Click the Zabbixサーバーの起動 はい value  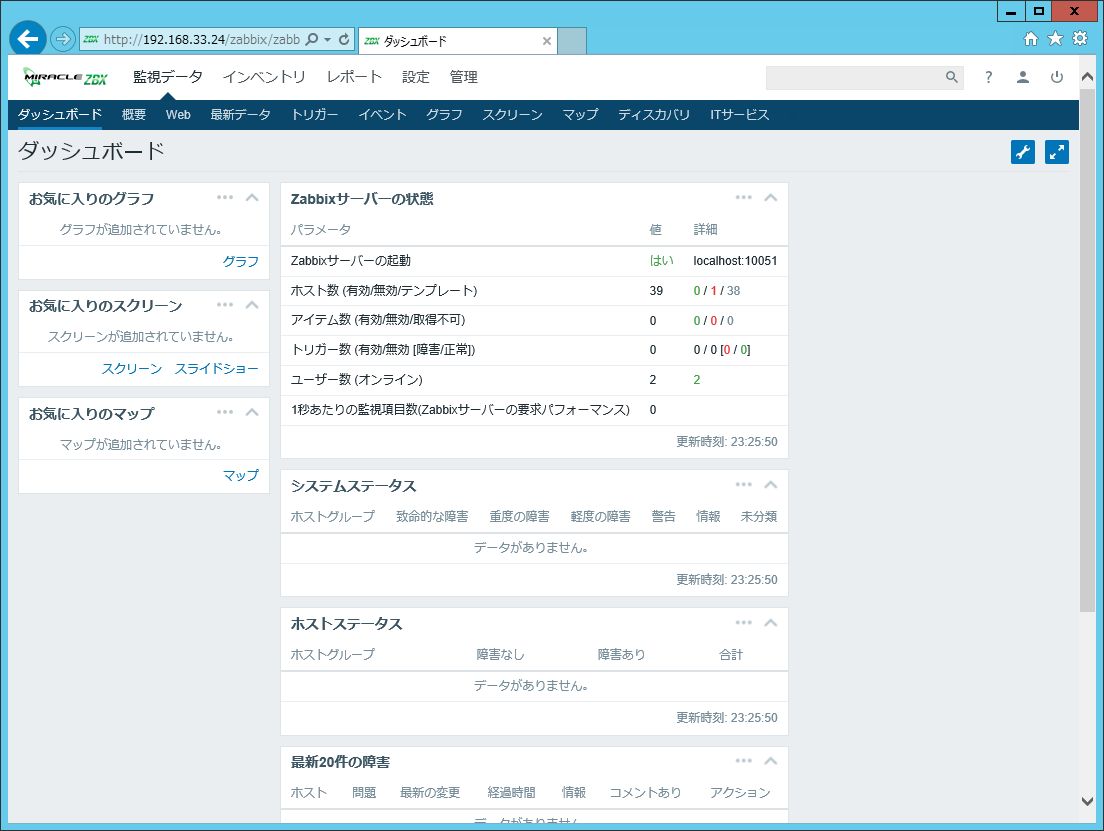click(661, 261)
